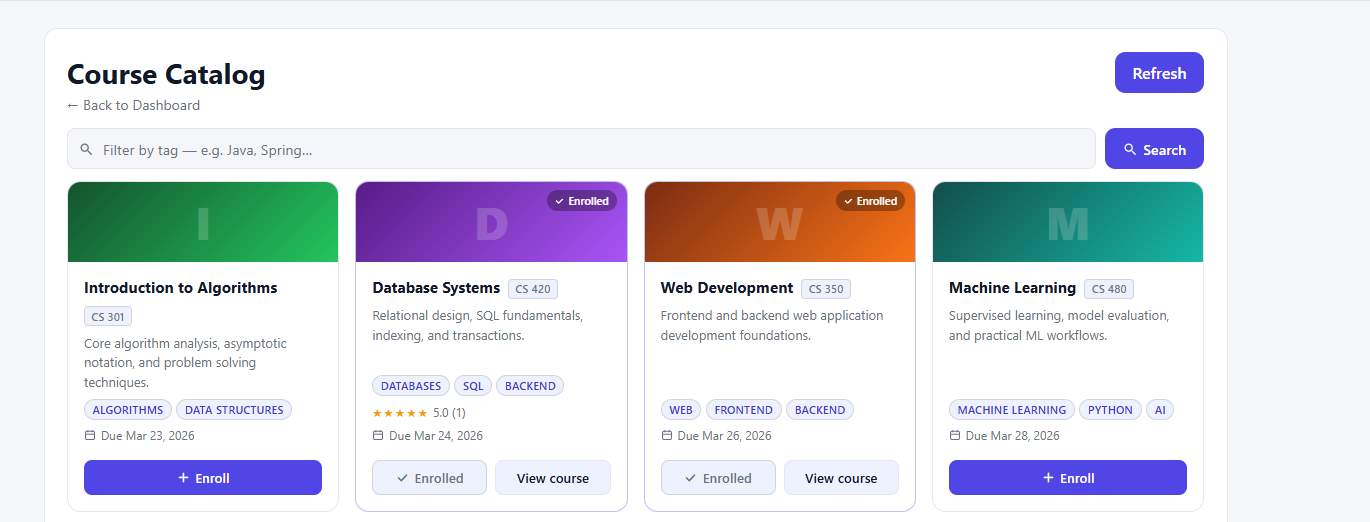Click Enrolled button on Web Development card
The image size is (1370, 522).
point(718,478)
